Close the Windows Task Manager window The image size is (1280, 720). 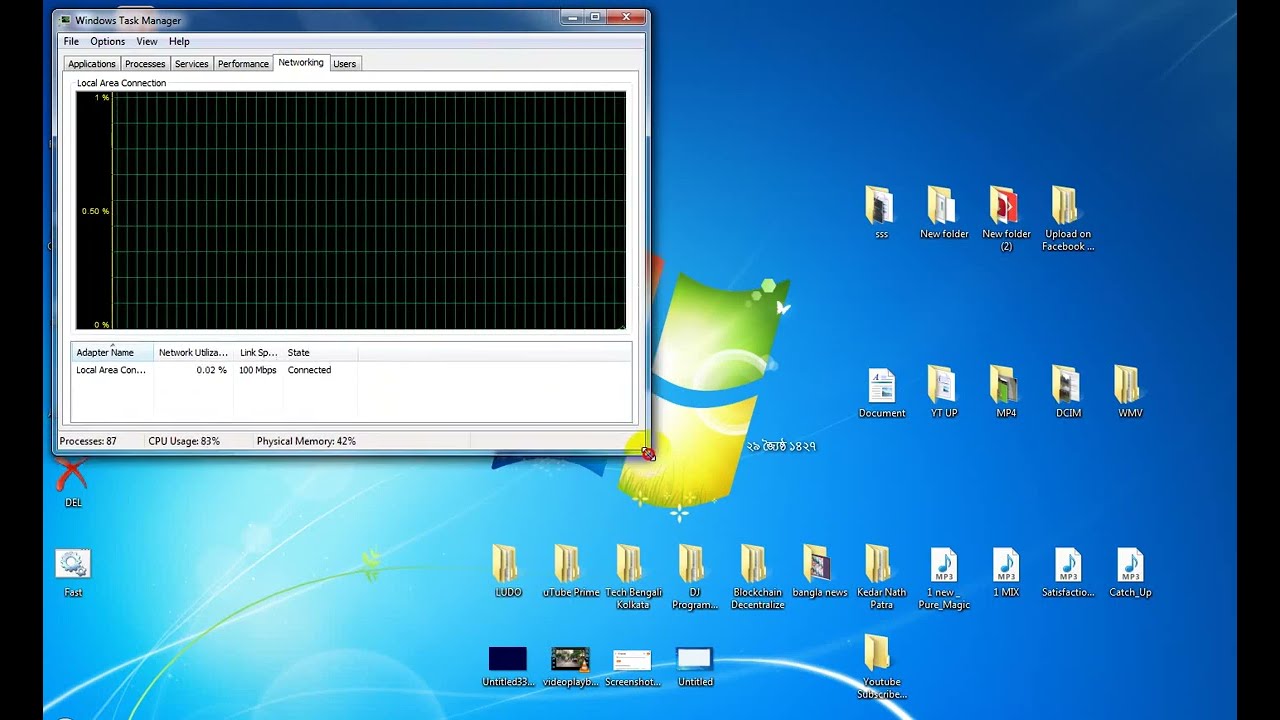tap(627, 17)
